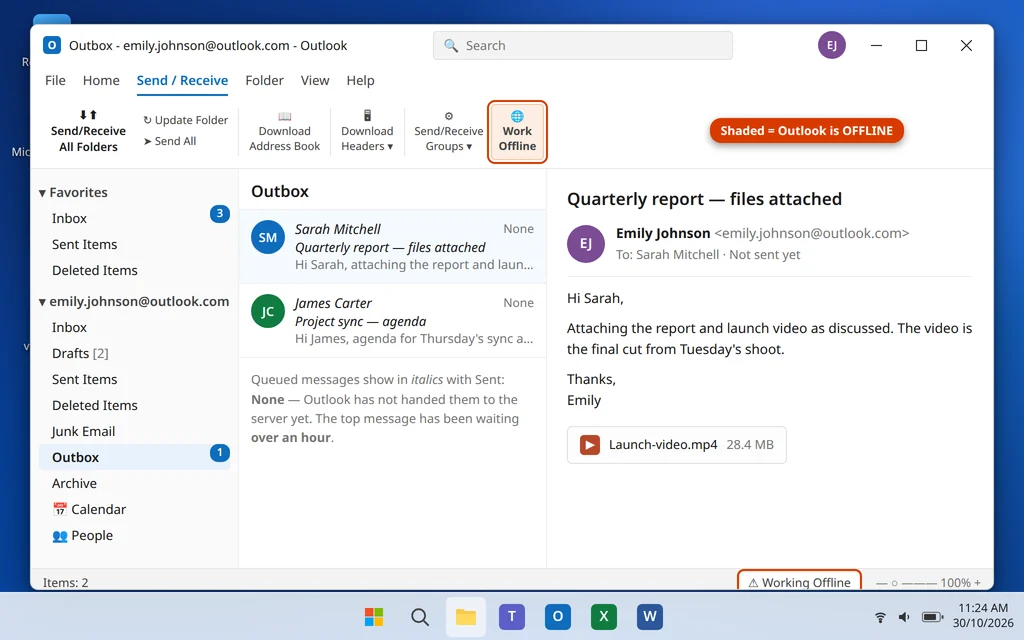
Task: Open Word from the taskbar
Action: click(x=650, y=616)
